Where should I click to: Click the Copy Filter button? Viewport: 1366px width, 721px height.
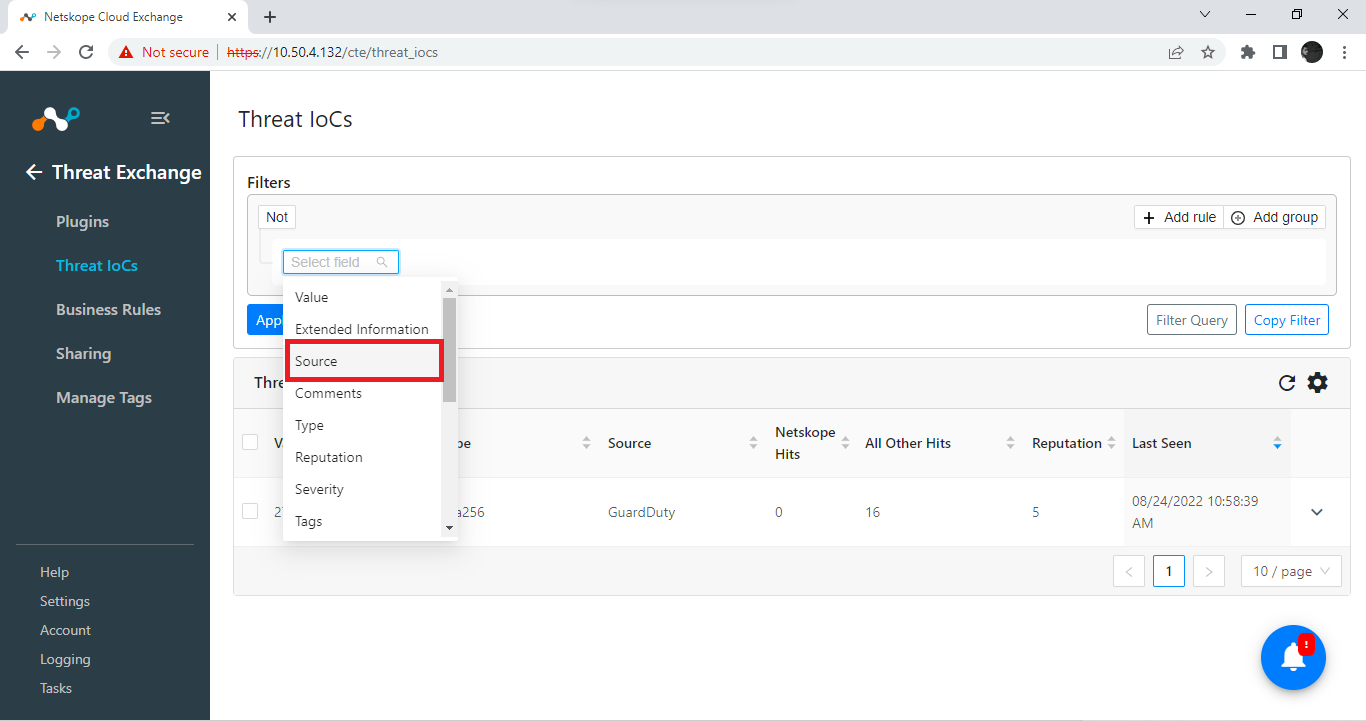pyautogui.click(x=1287, y=320)
